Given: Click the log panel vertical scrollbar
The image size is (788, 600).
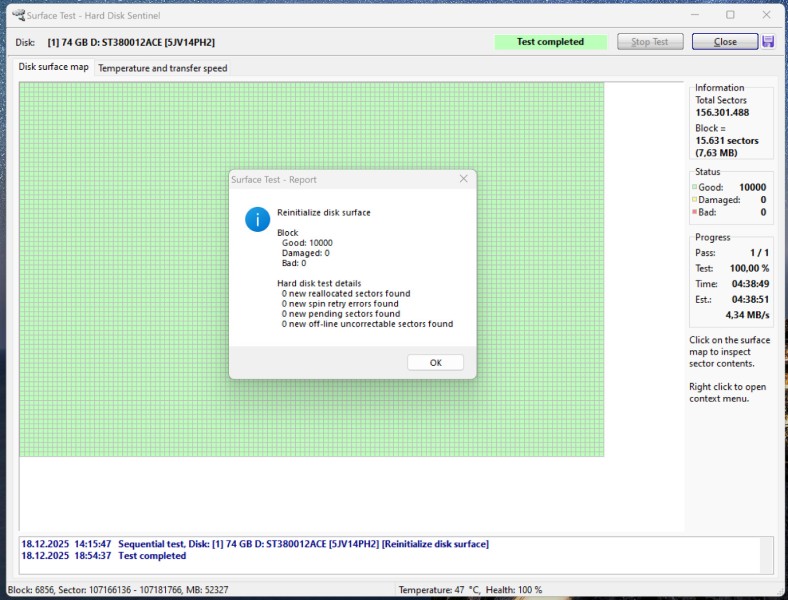Looking at the screenshot, I should click(x=766, y=554).
